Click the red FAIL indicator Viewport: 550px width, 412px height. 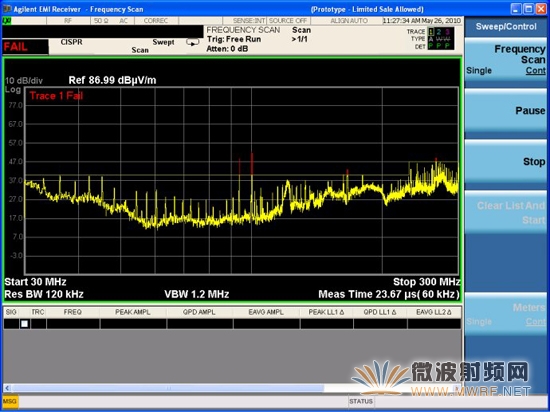pyautogui.click(x=25, y=47)
